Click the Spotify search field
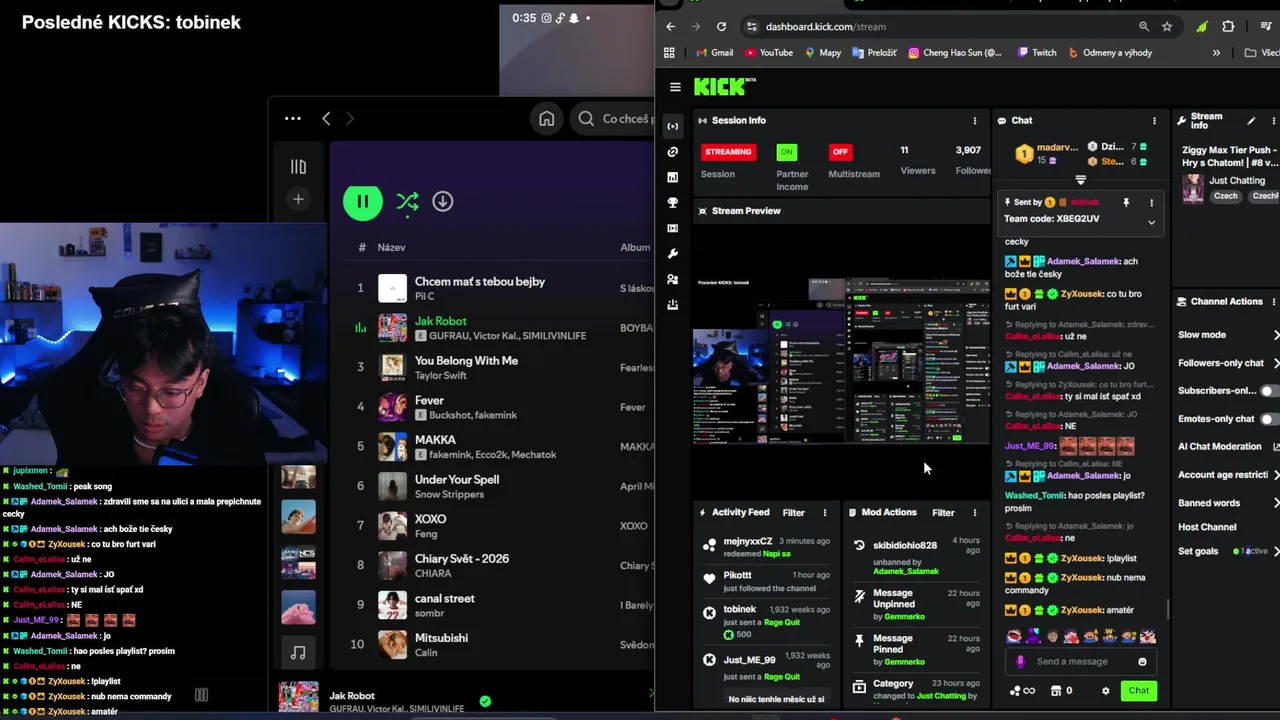The height and width of the screenshot is (720, 1280). click(612, 119)
